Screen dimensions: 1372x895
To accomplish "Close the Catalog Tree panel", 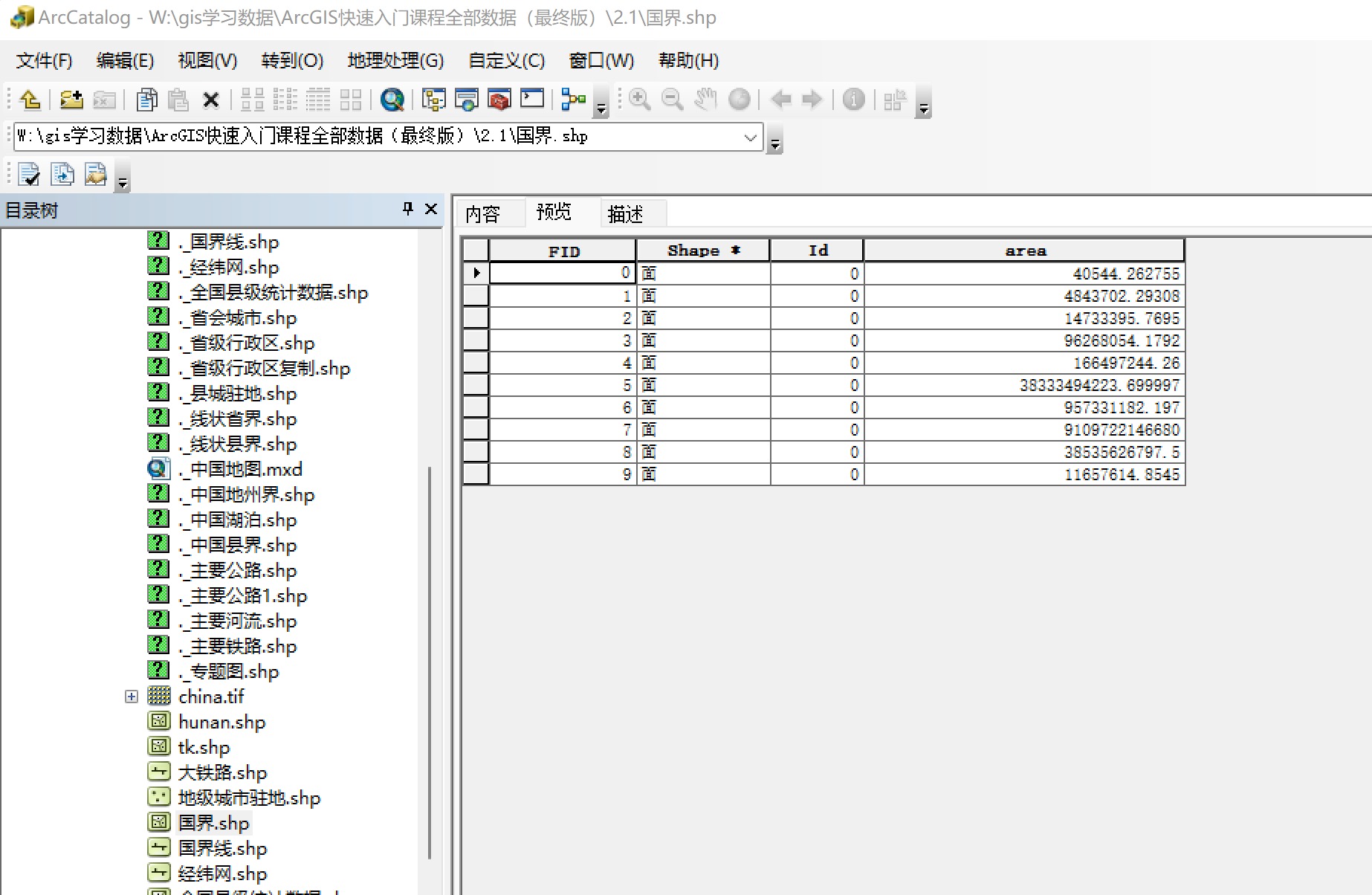I will tap(431, 209).
